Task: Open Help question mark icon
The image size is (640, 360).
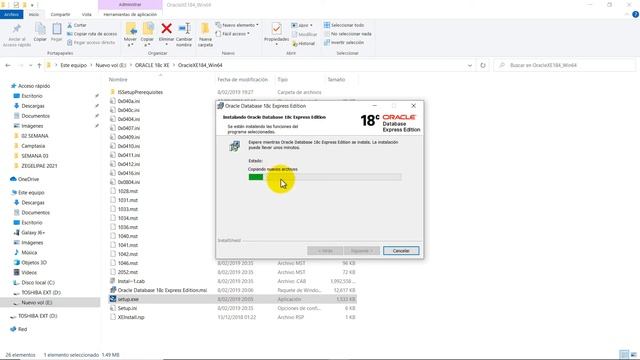Action: click(x=635, y=14)
